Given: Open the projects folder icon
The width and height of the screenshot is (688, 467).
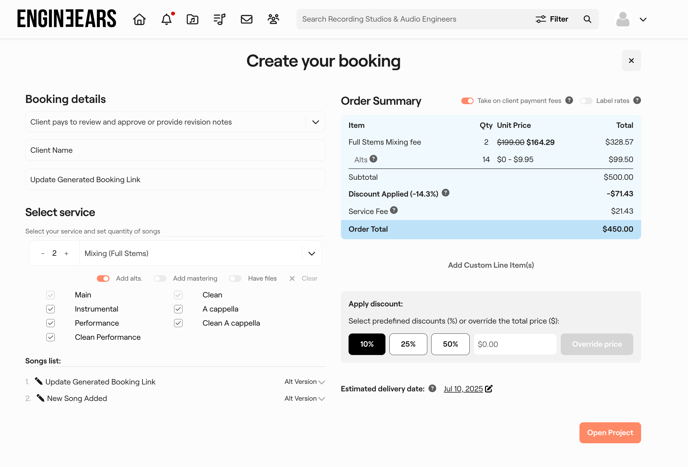Looking at the screenshot, I should [x=193, y=19].
